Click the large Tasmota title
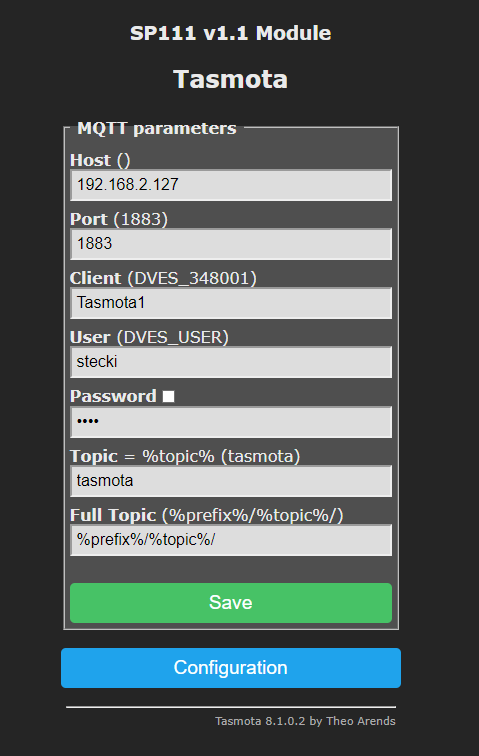This screenshot has height=756, width=479. point(231,79)
